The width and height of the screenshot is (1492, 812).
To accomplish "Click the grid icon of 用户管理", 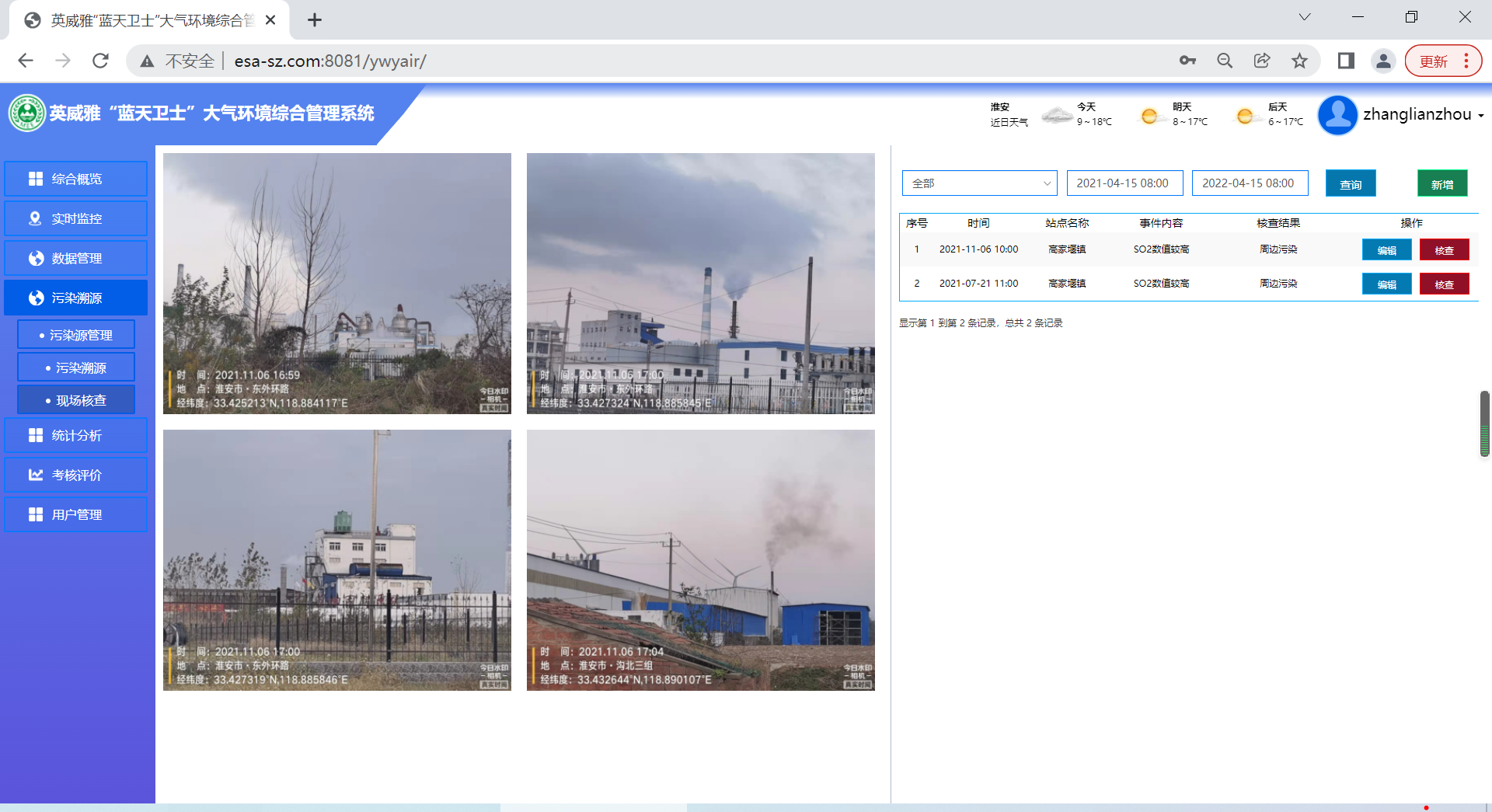I will [36, 514].
